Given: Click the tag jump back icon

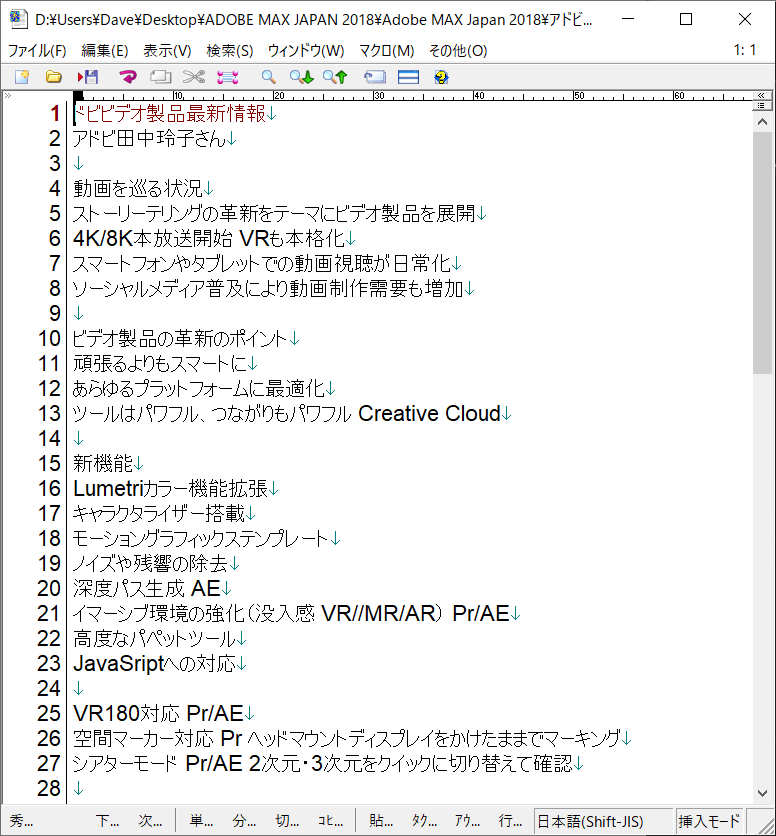Looking at the screenshot, I should pos(375,77).
